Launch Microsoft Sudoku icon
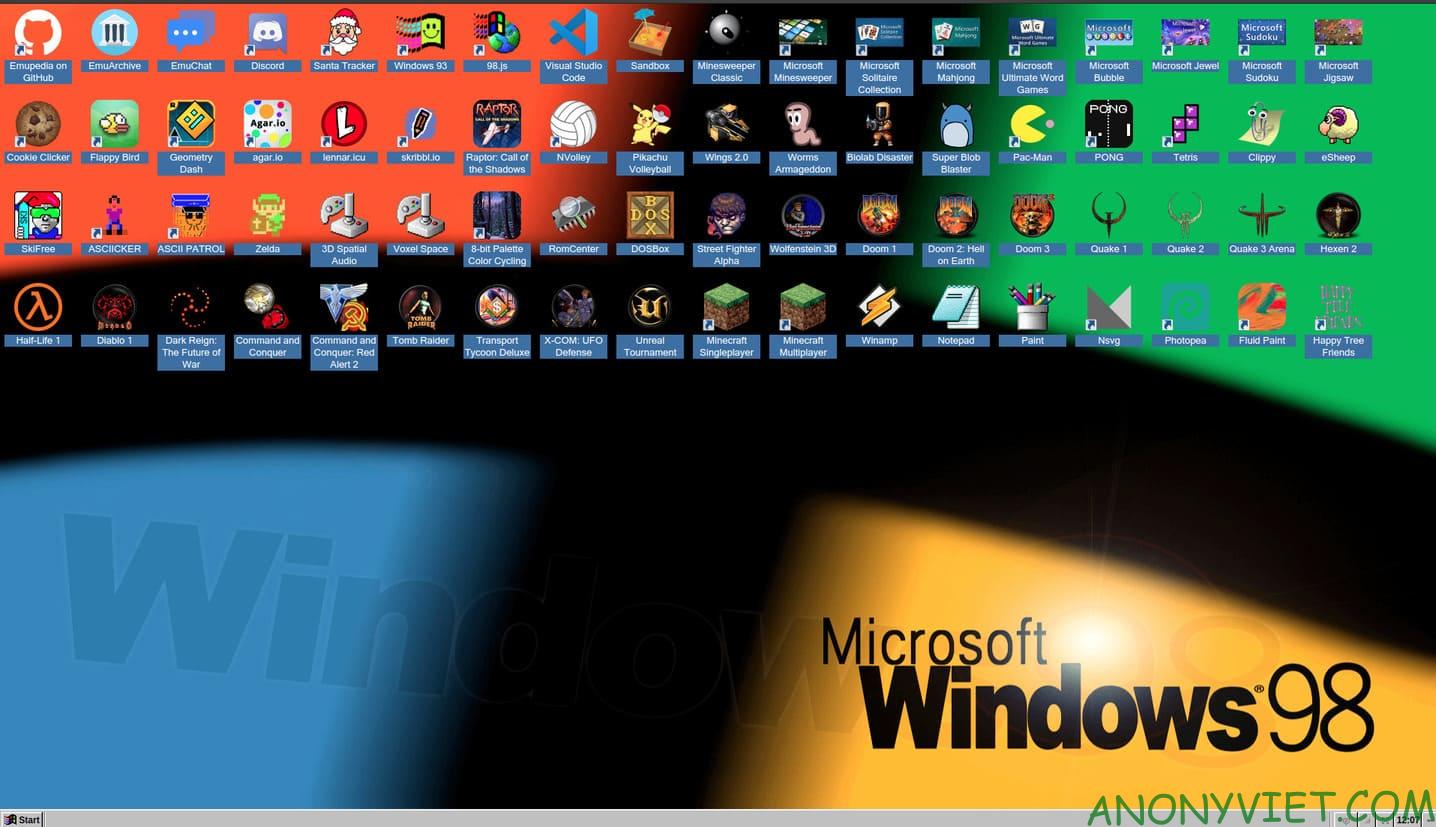 (1262, 33)
